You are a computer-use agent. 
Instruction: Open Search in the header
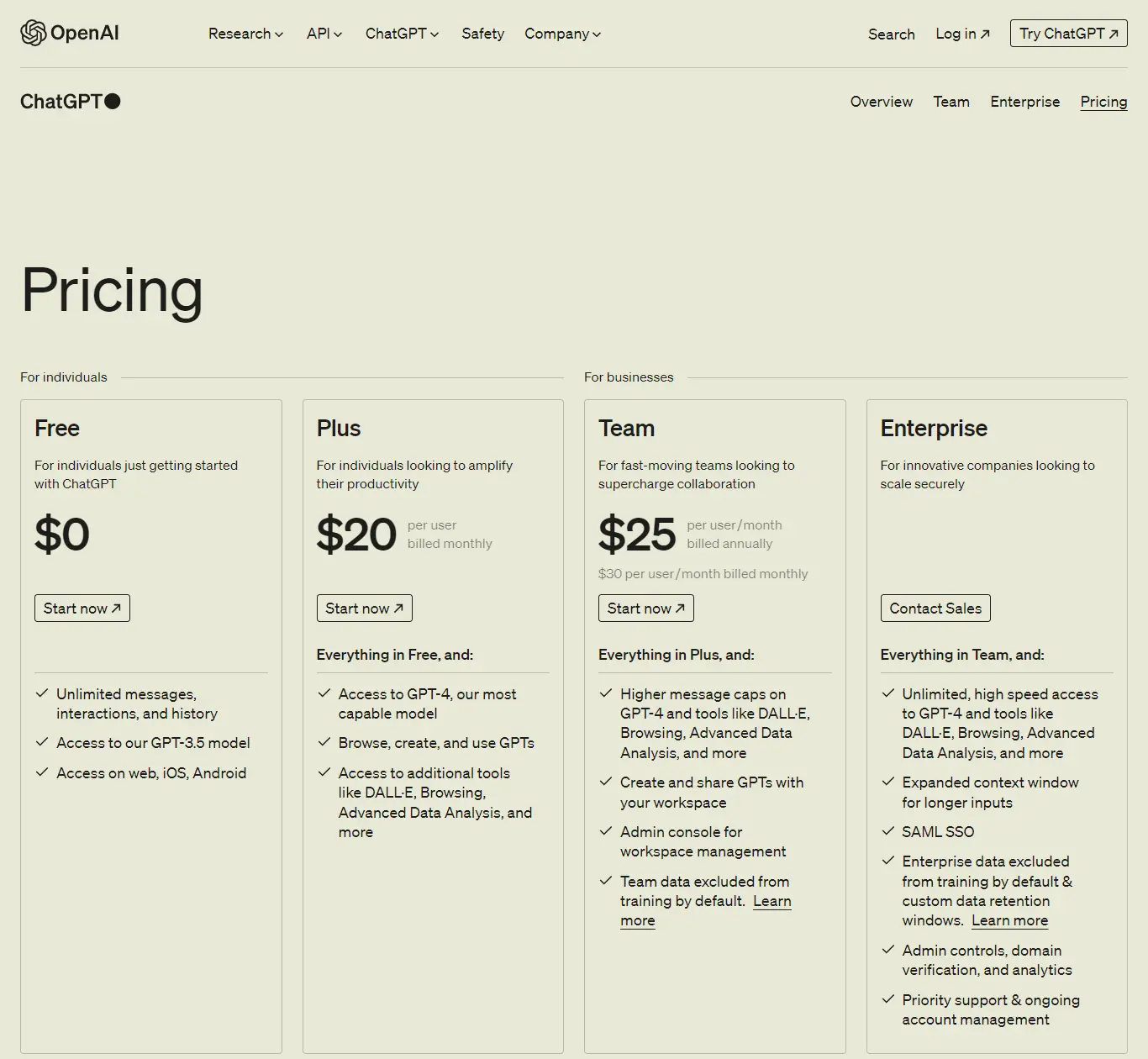click(891, 34)
